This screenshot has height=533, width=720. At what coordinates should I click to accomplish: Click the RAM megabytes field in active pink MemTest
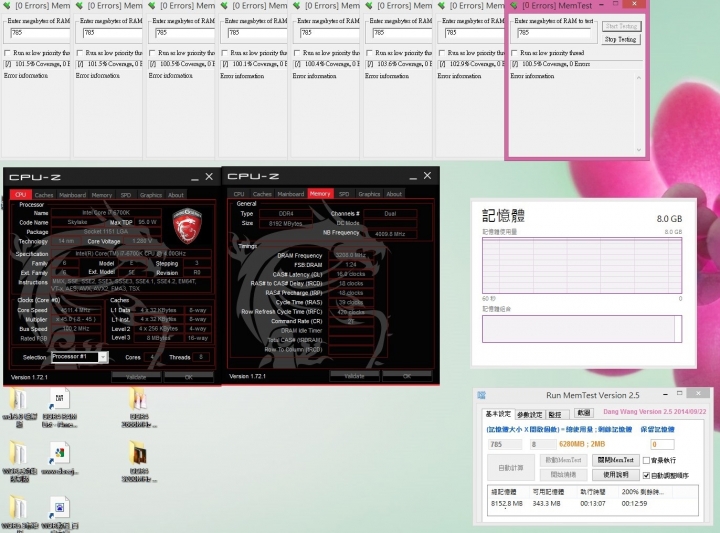pos(554,33)
